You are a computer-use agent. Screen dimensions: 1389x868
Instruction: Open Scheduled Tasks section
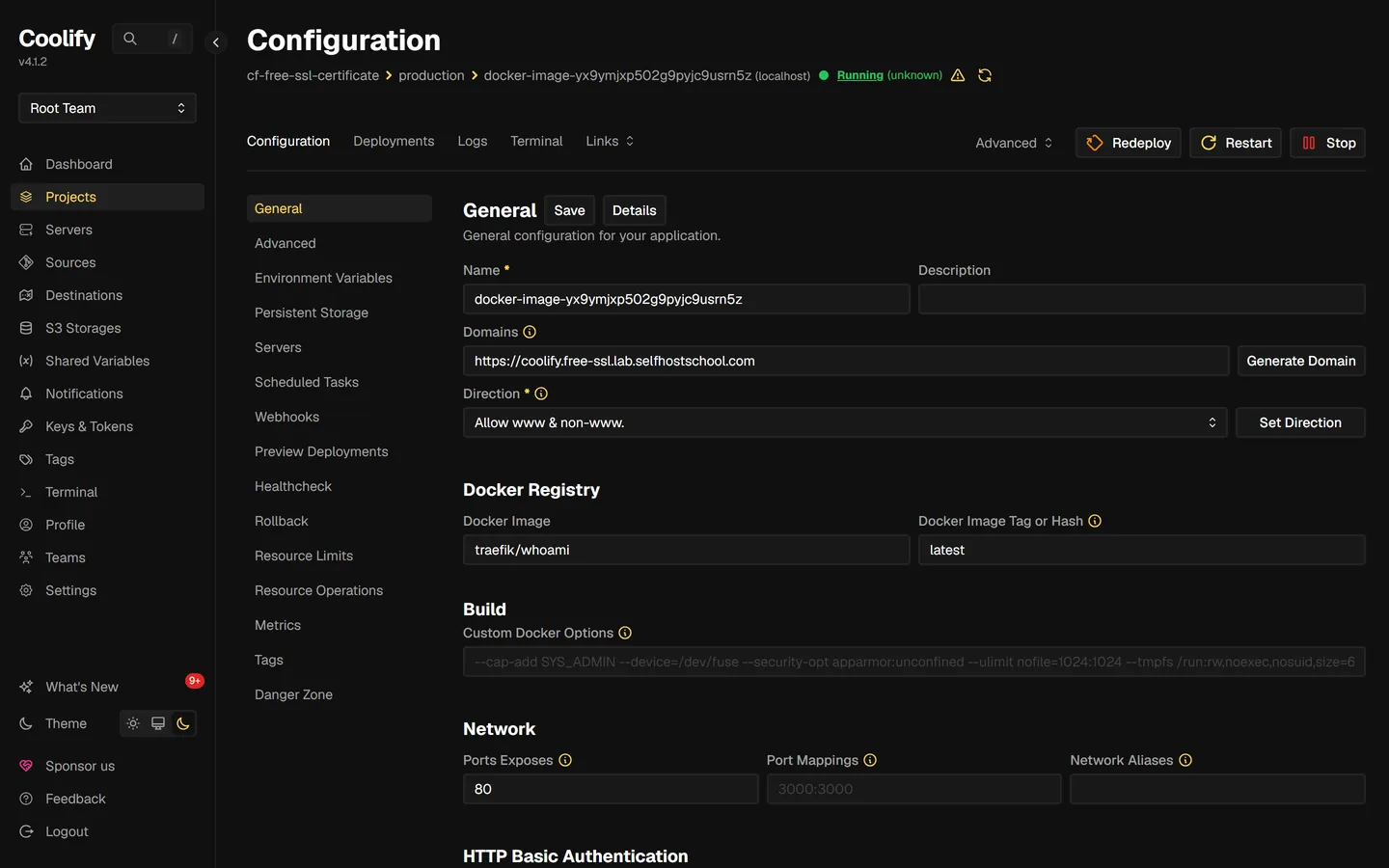point(340,382)
